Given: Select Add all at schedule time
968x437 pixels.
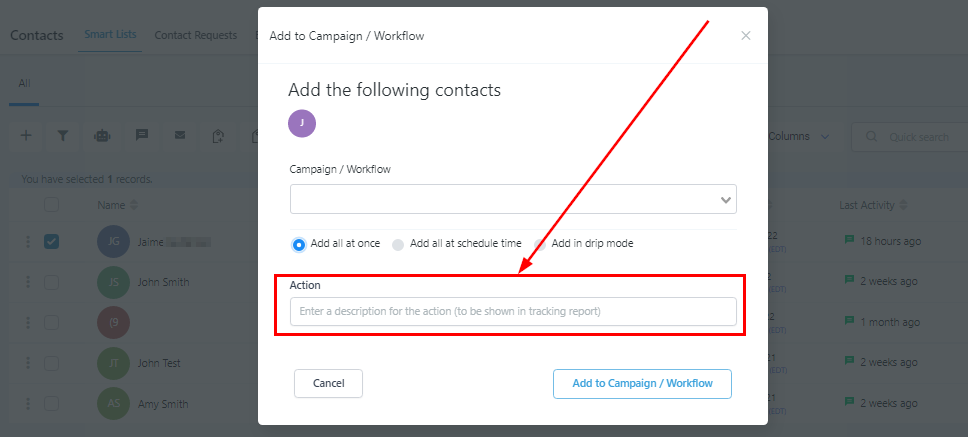Looking at the screenshot, I should (x=398, y=244).
